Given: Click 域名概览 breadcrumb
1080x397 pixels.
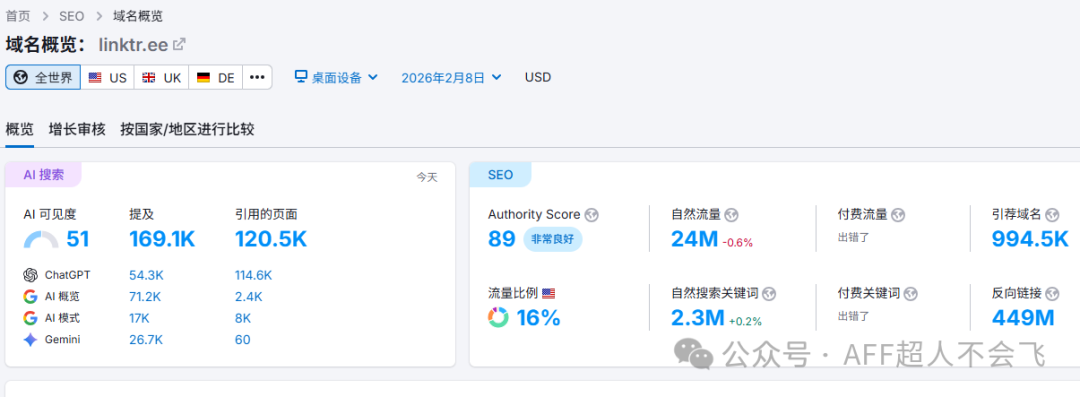Looking at the screenshot, I should tap(138, 16).
